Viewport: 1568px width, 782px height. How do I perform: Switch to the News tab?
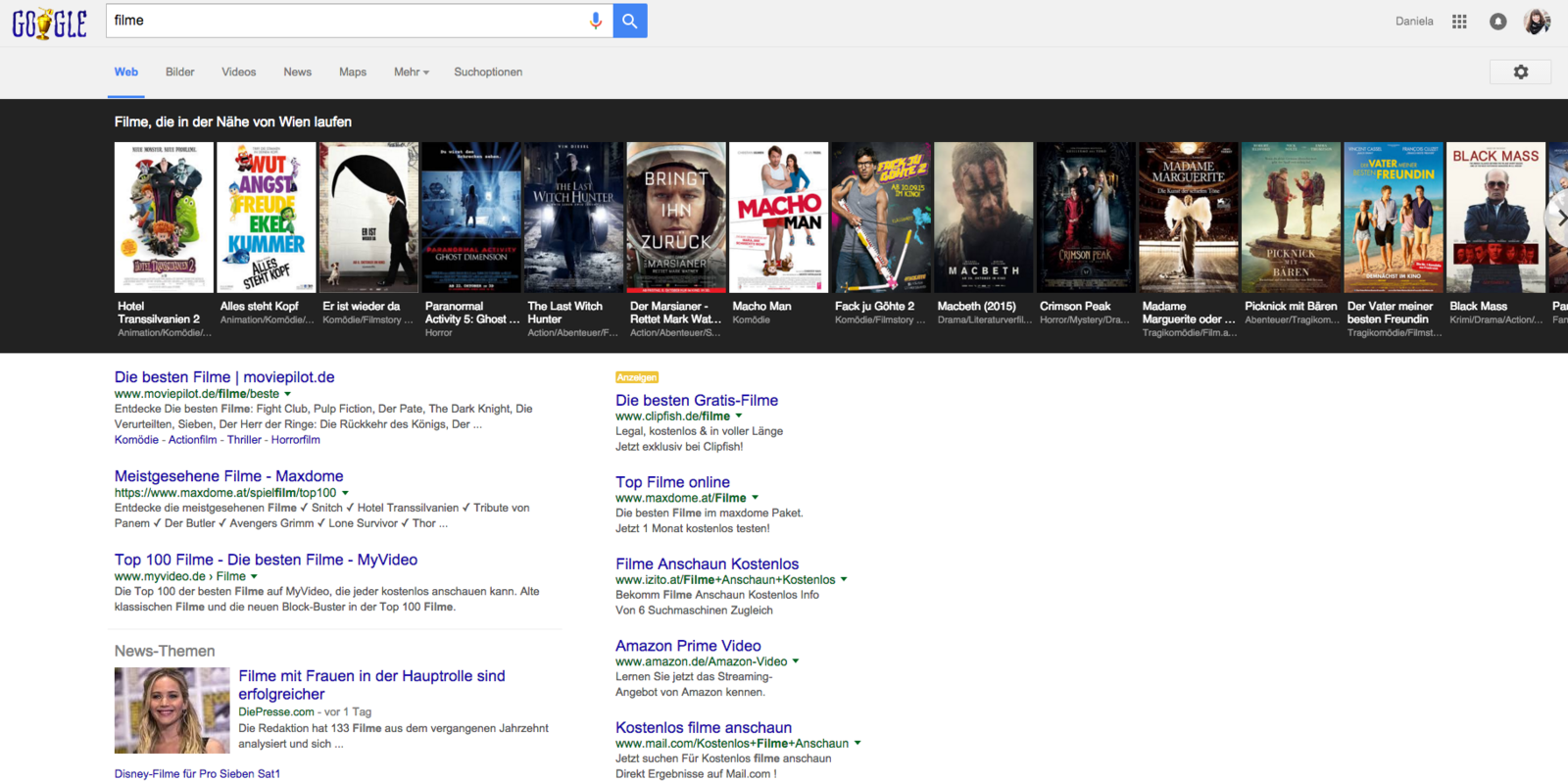click(x=298, y=73)
